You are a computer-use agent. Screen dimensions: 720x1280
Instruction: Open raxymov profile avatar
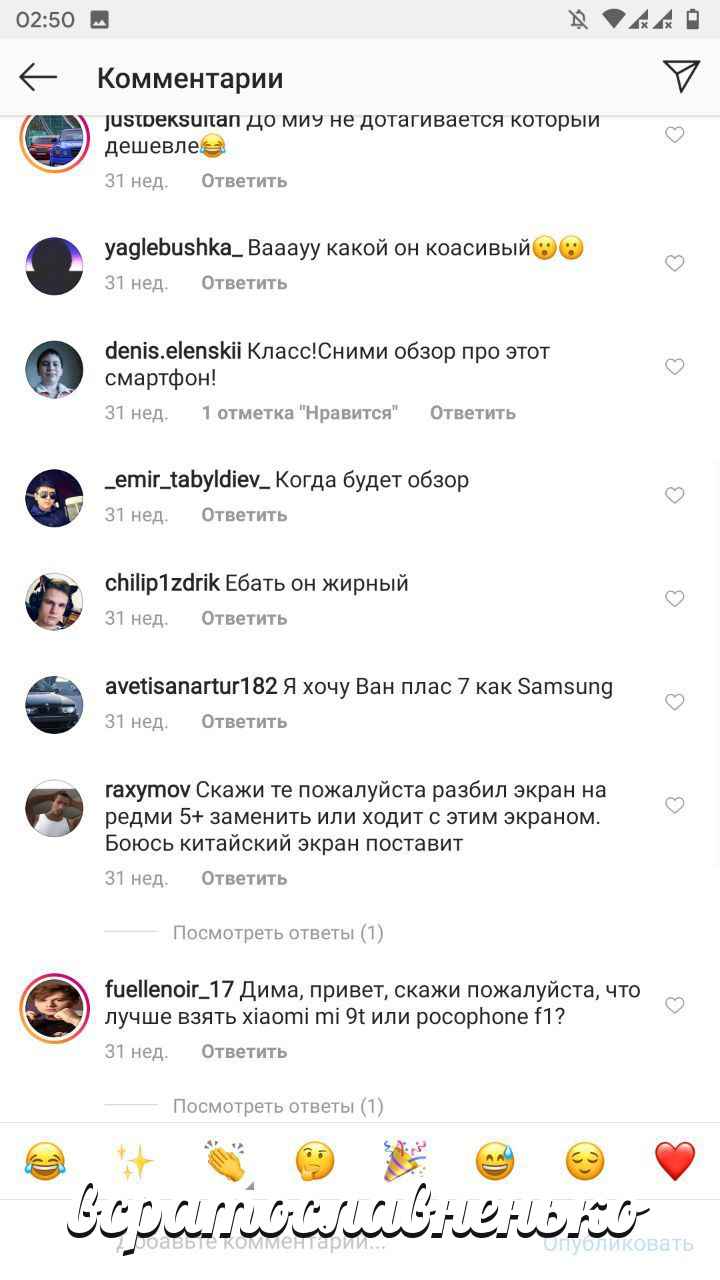(x=54, y=808)
